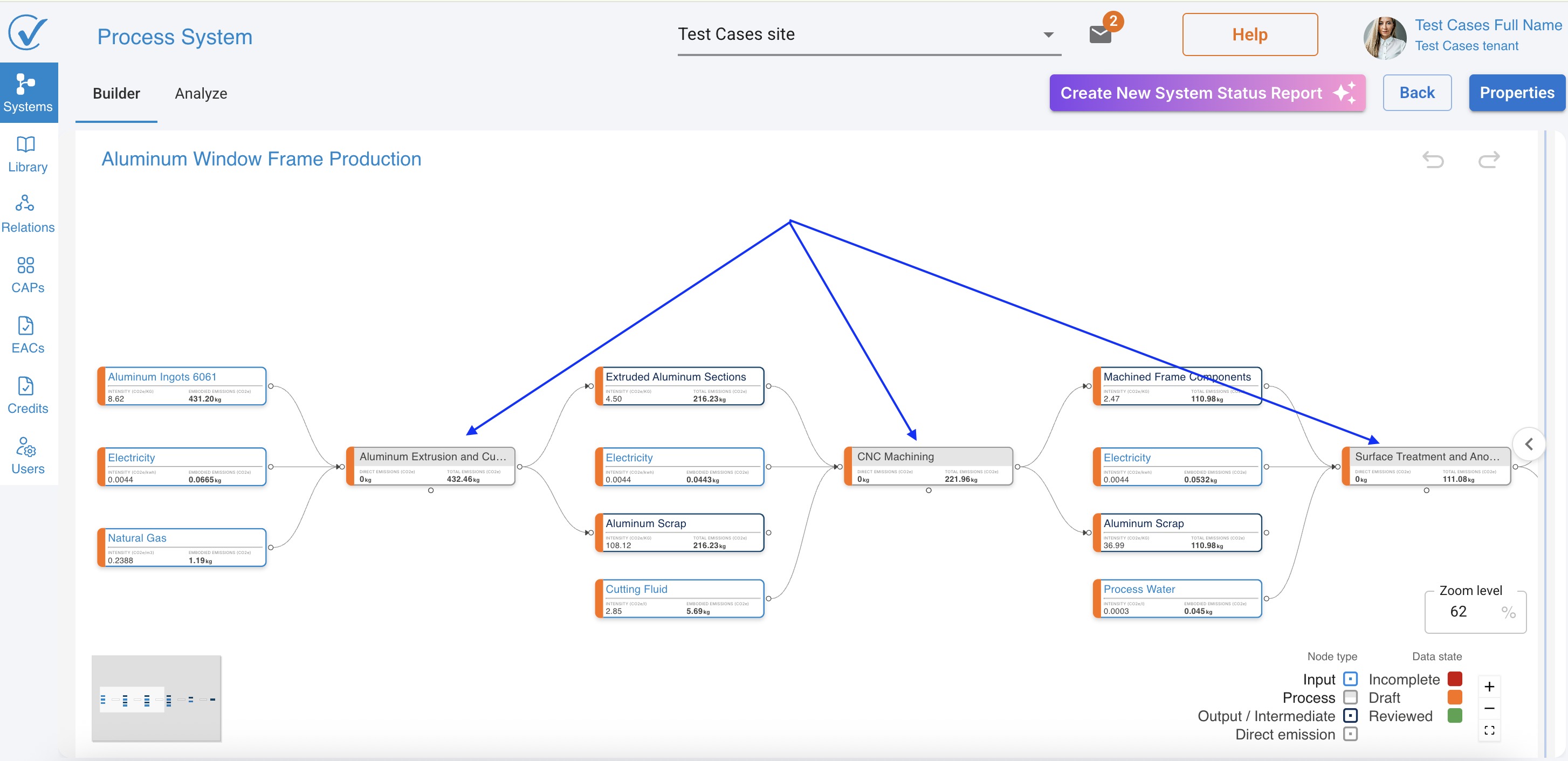Open the CAPs sidebar icon
Viewport: 1568px width, 761px height.
[27, 274]
